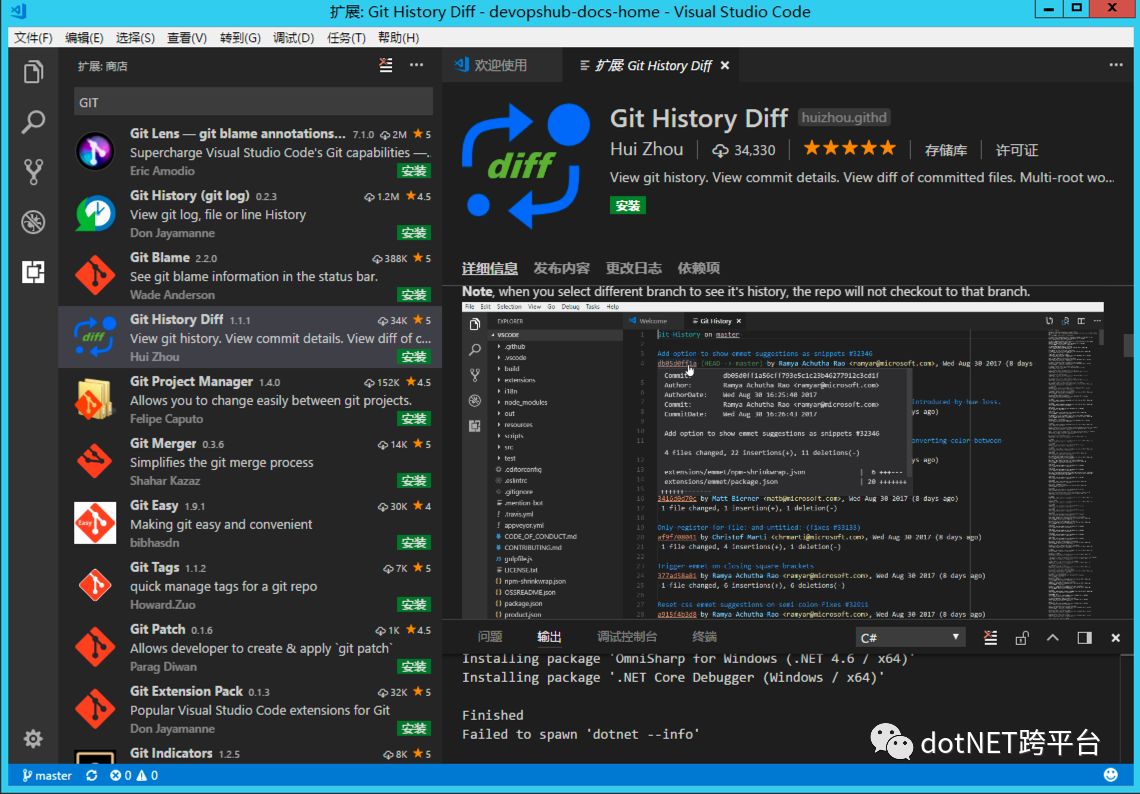
Task: Open editor more actions ellipsis top right
Action: click(x=1116, y=65)
